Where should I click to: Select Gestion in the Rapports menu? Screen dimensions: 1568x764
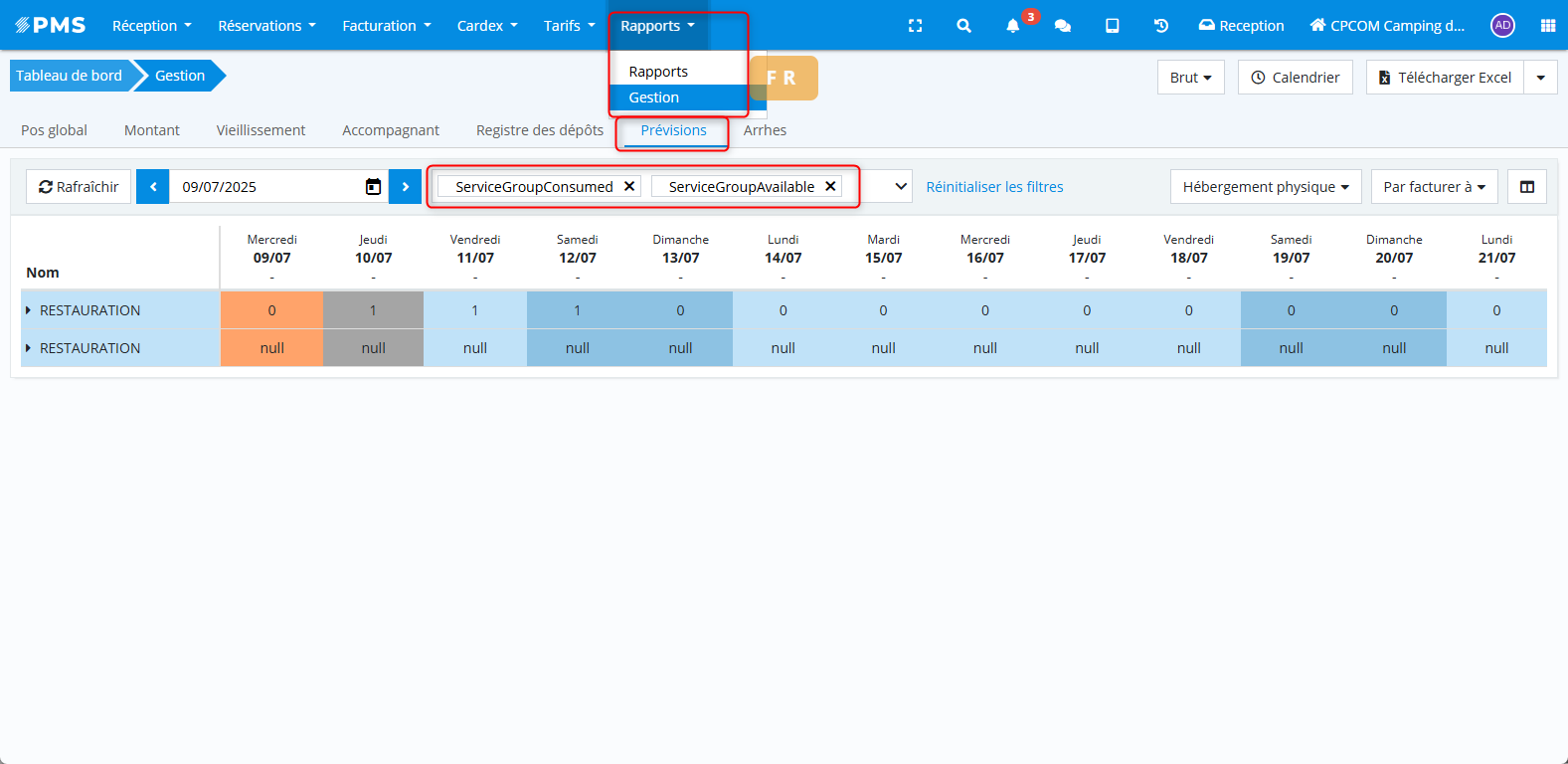(654, 97)
